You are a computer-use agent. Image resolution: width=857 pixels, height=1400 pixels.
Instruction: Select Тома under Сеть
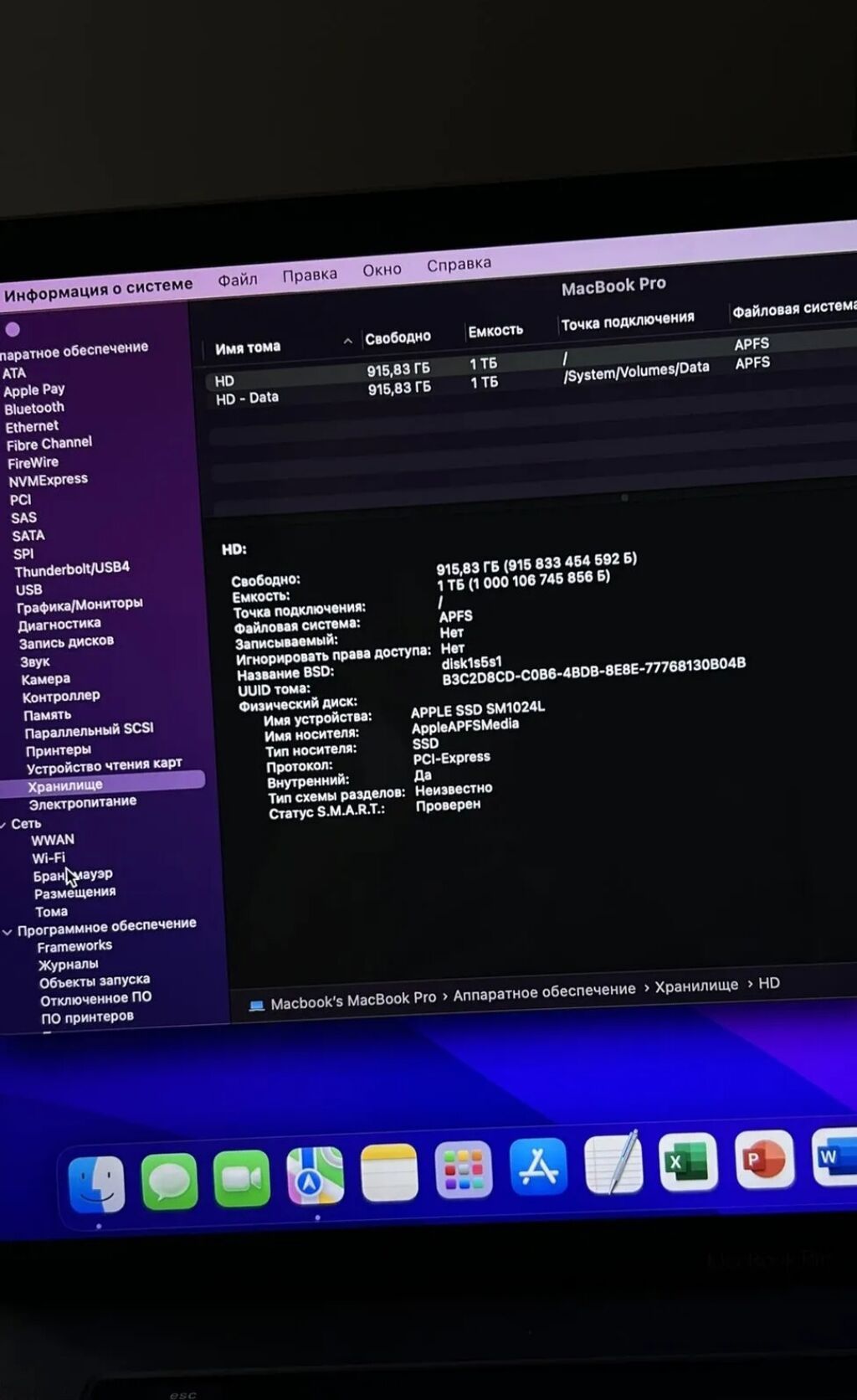(x=52, y=912)
